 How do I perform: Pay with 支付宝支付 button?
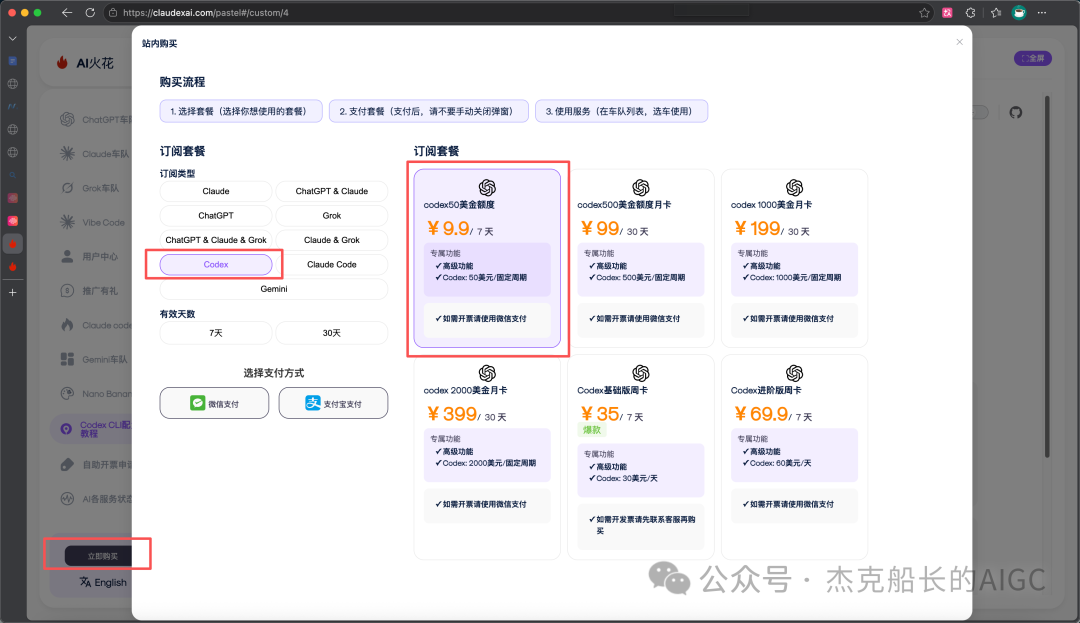click(x=333, y=403)
